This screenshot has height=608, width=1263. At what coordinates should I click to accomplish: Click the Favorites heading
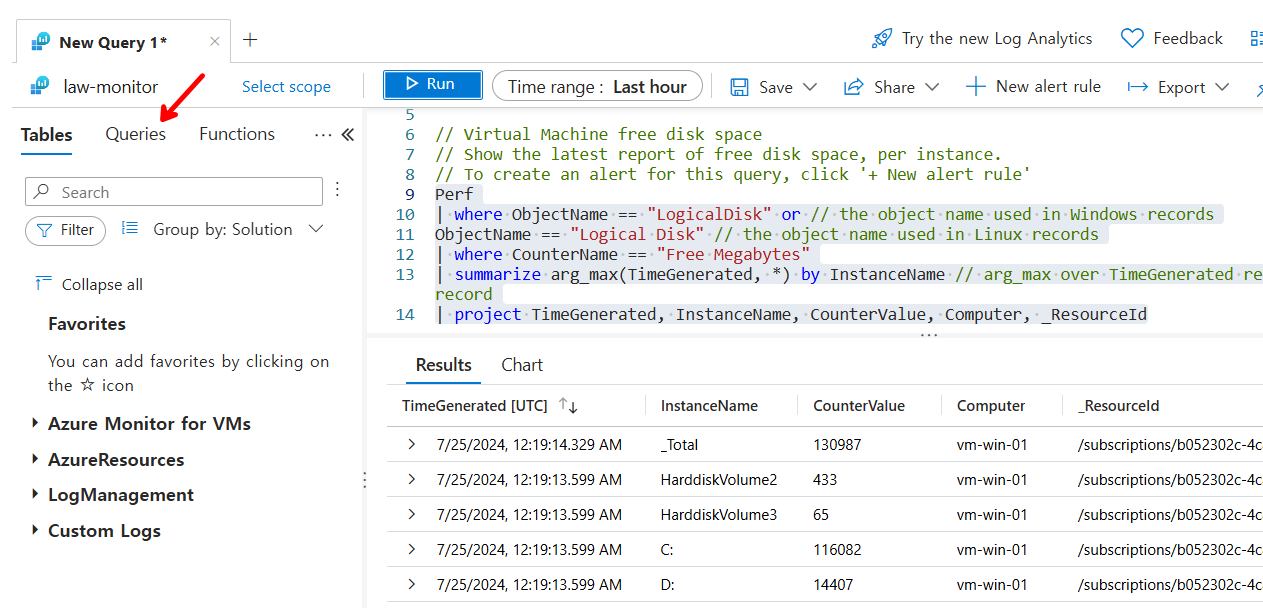pyautogui.click(x=87, y=324)
